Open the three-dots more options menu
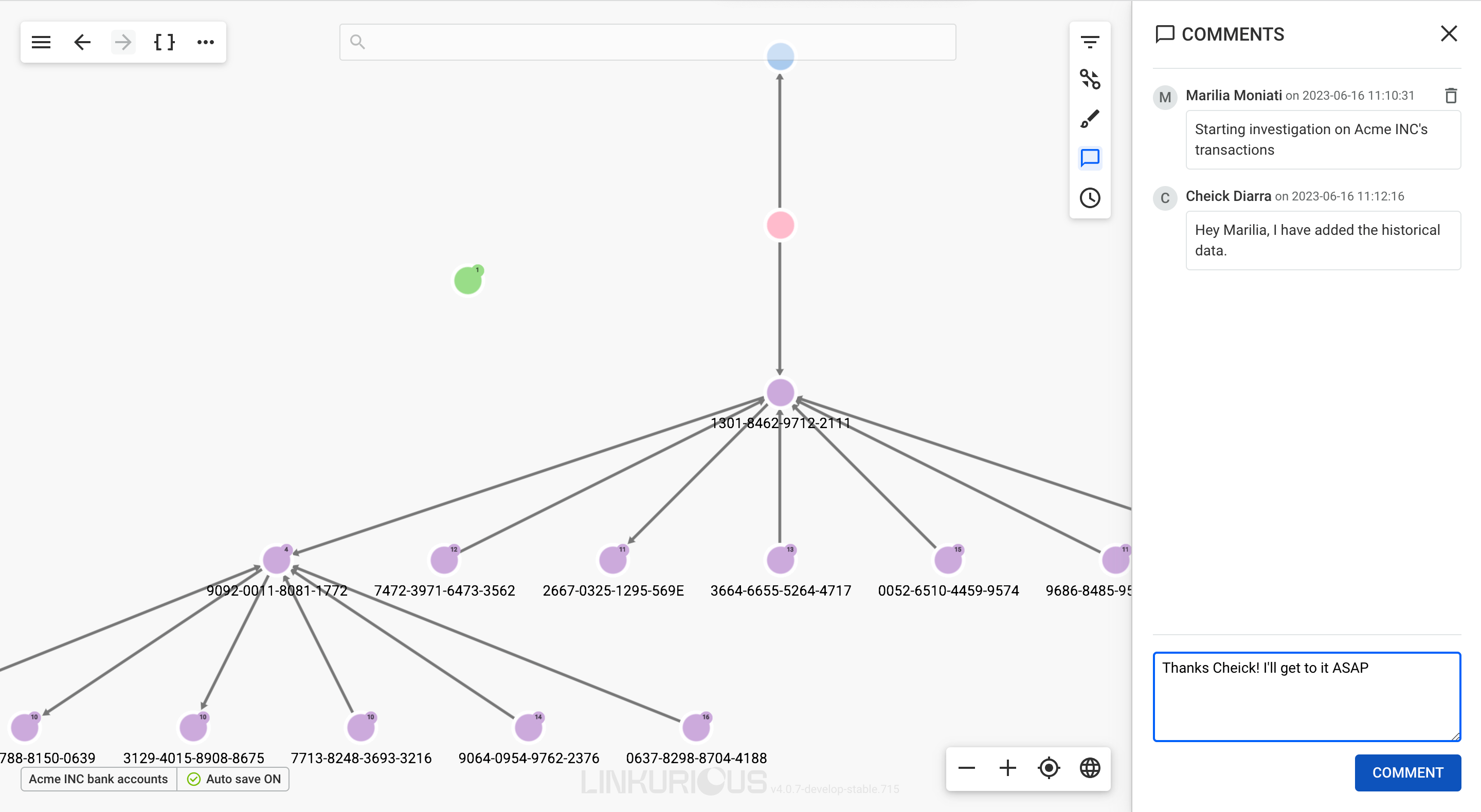 pos(205,42)
